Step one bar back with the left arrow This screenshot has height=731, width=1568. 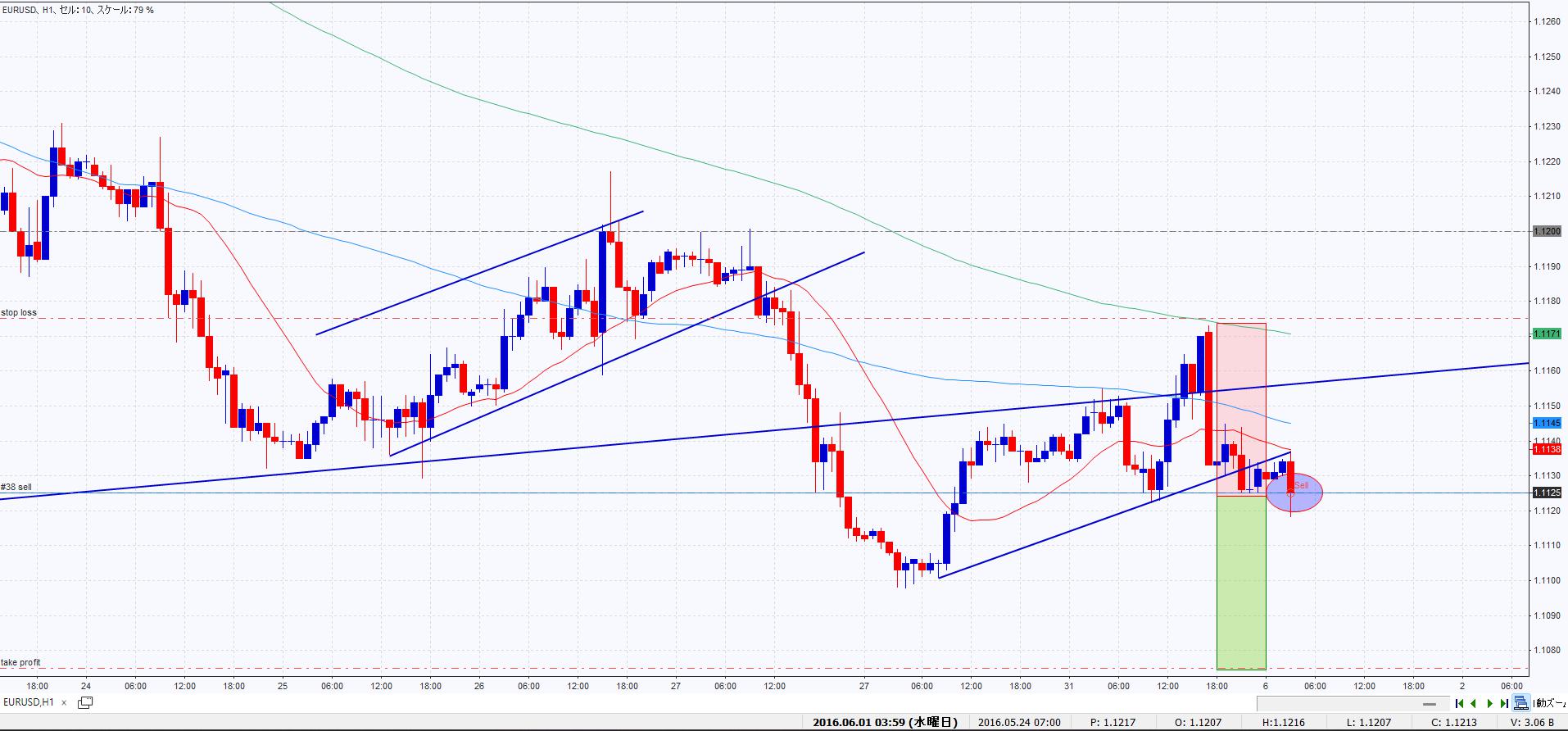[x=1474, y=703]
